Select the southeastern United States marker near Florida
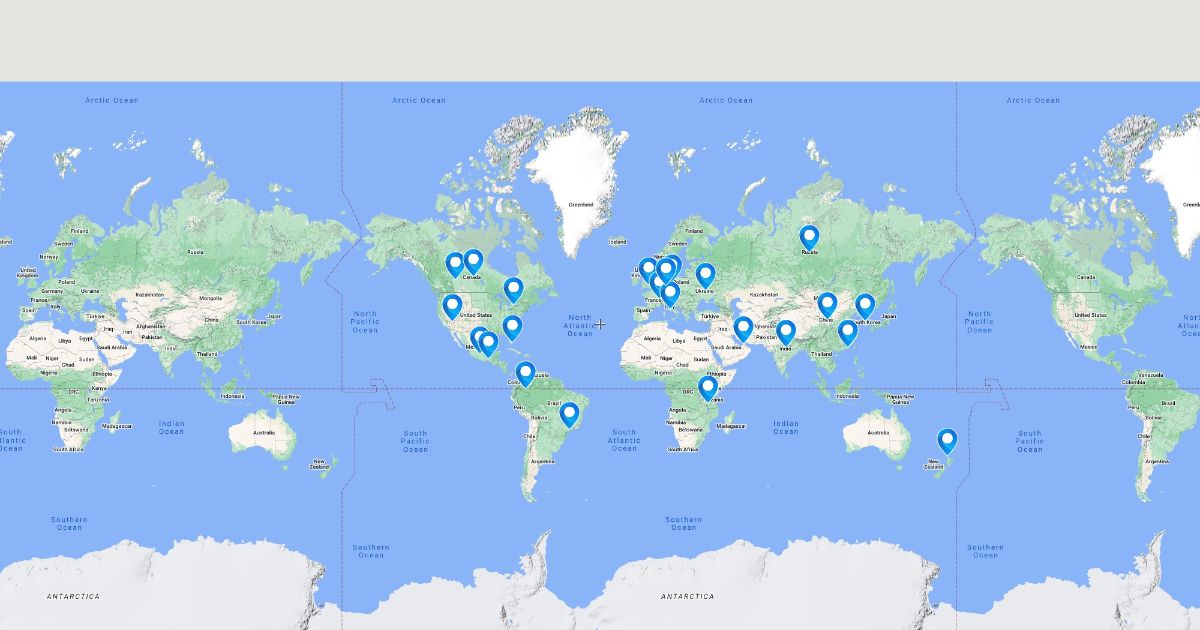1200x630 pixels. (x=512, y=328)
